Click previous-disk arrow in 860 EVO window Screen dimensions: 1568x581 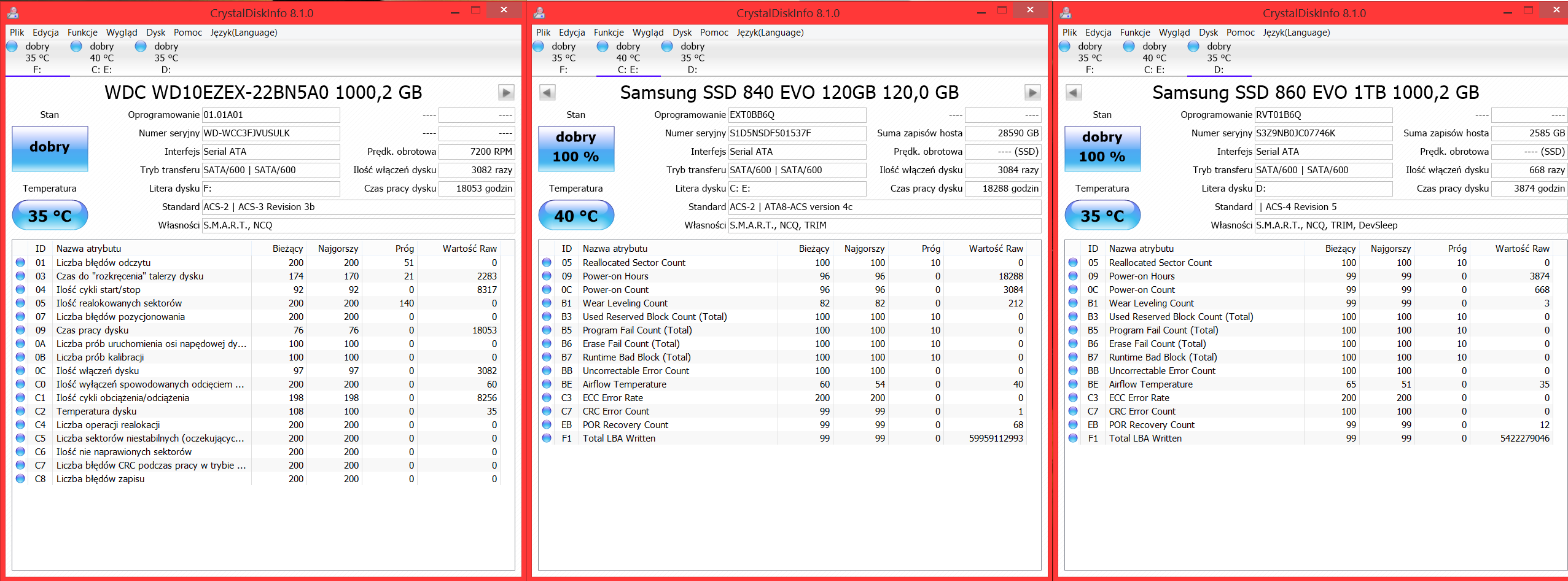[1074, 93]
